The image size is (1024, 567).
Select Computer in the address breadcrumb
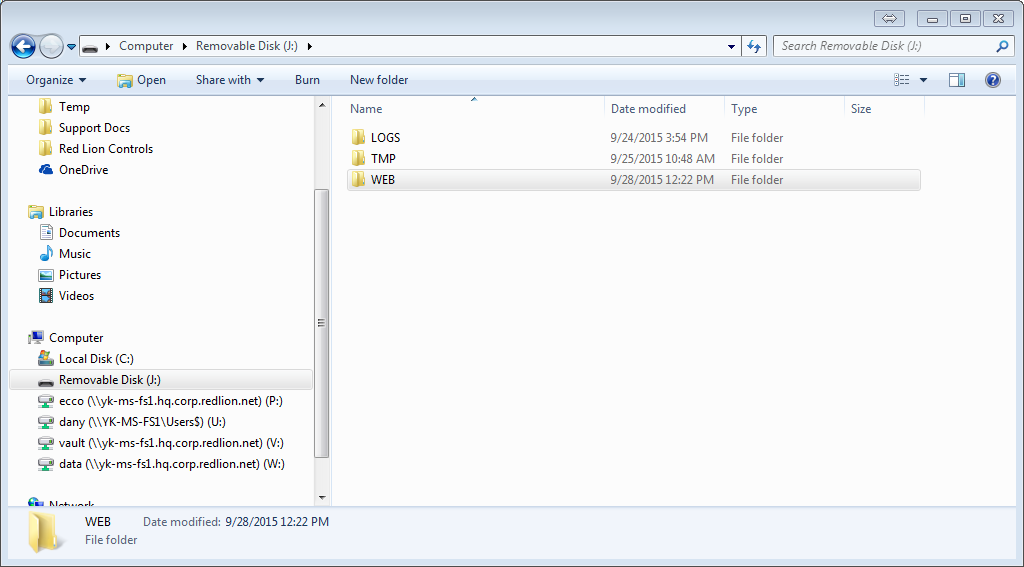pyautogui.click(x=146, y=46)
